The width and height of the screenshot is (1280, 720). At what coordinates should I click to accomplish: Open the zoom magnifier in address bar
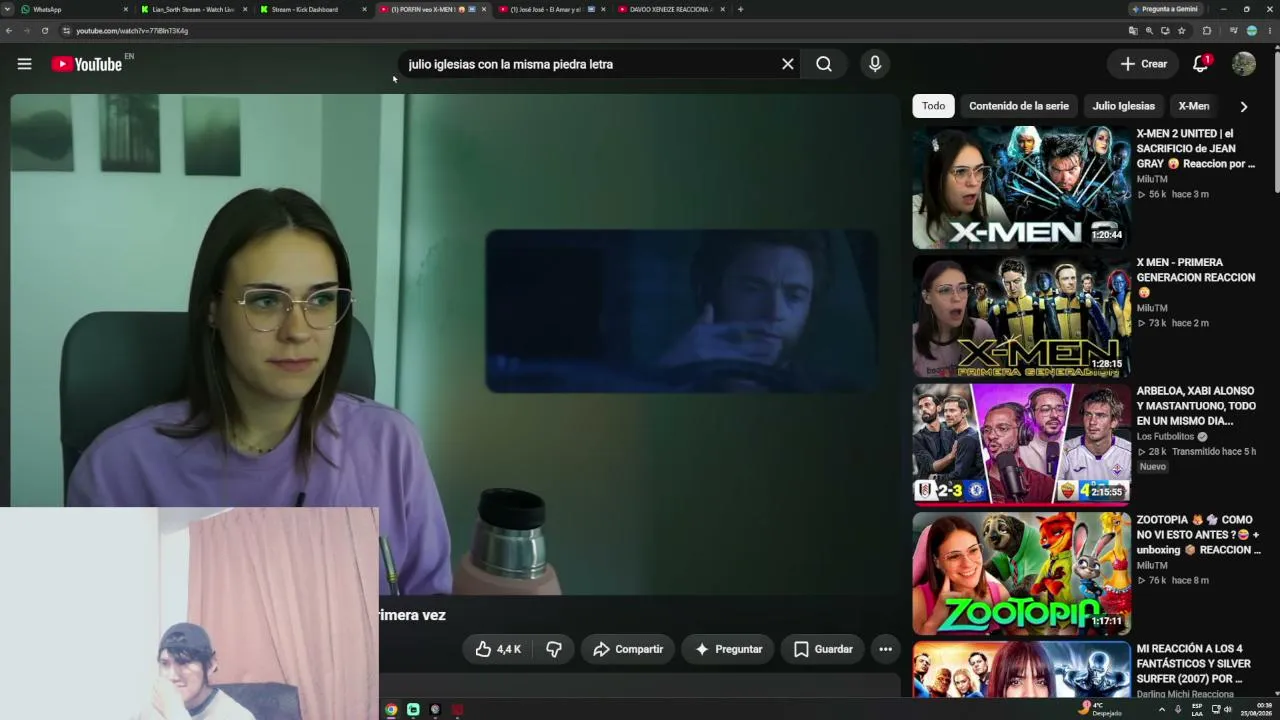click(x=1149, y=31)
